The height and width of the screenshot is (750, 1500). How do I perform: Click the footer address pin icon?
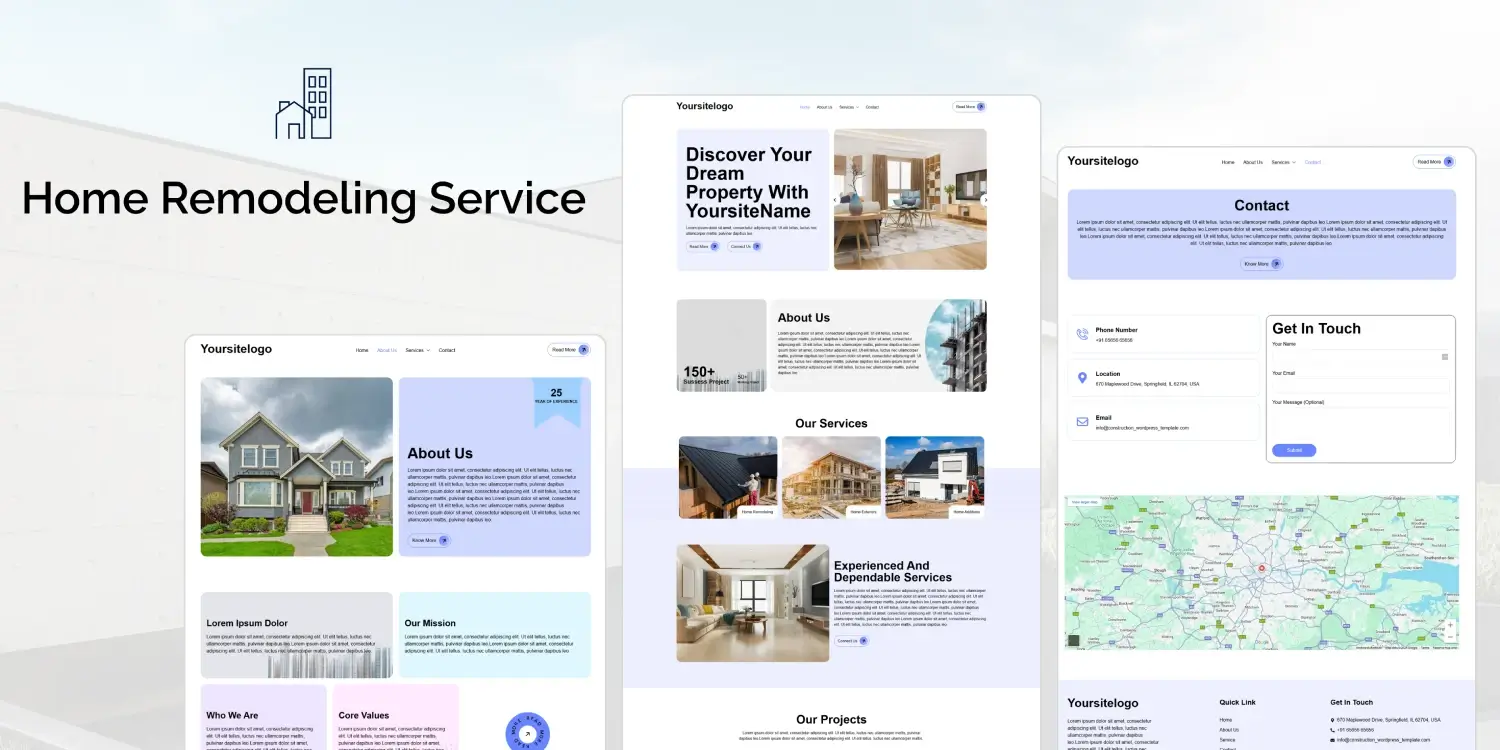point(1333,720)
